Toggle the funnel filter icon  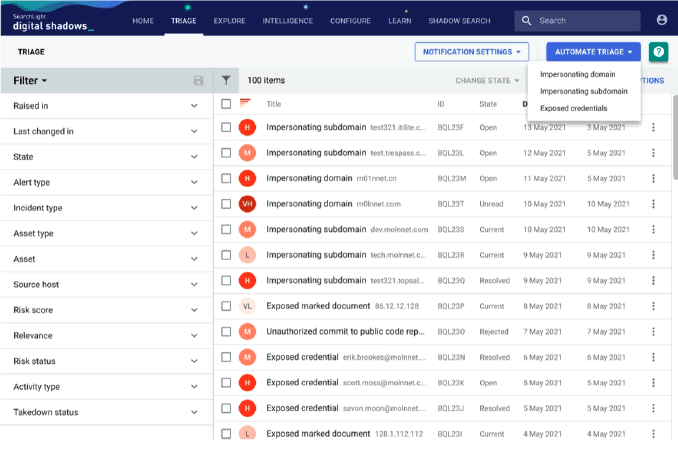pyautogui.click(x=226, y=80)
